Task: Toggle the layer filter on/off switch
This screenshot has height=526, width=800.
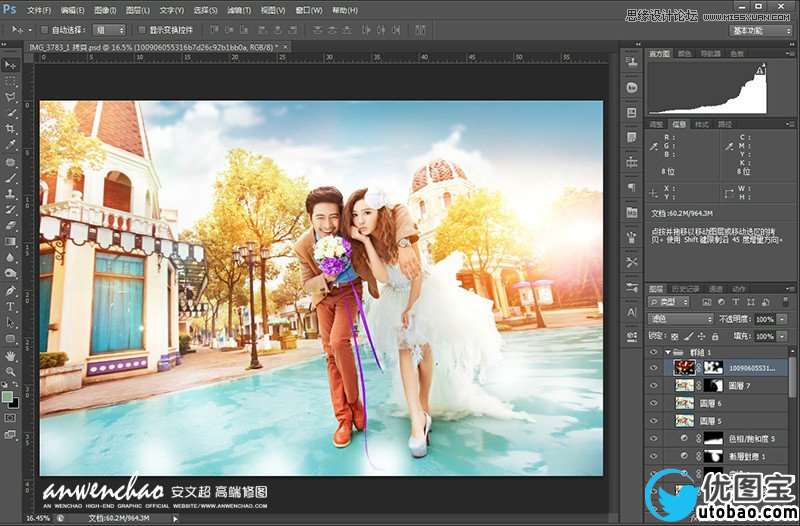Action: tap(785, 302)
